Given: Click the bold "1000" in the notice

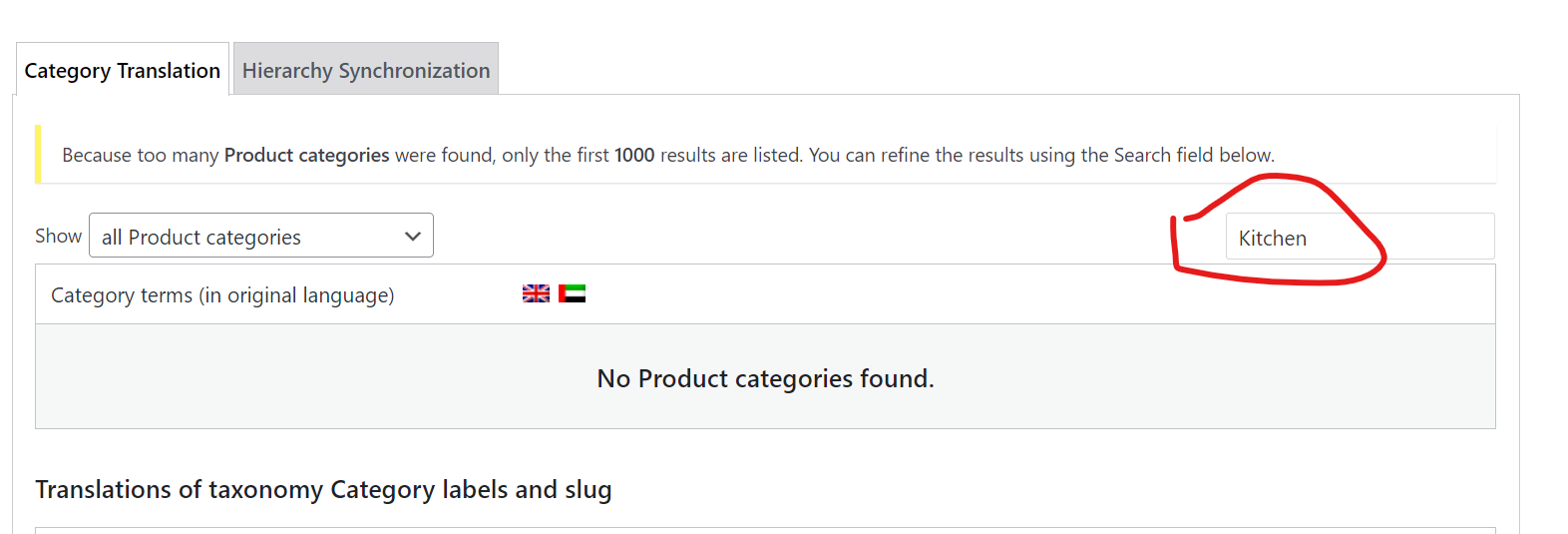Looking at the screenshot, I should (x=634, y=155).
